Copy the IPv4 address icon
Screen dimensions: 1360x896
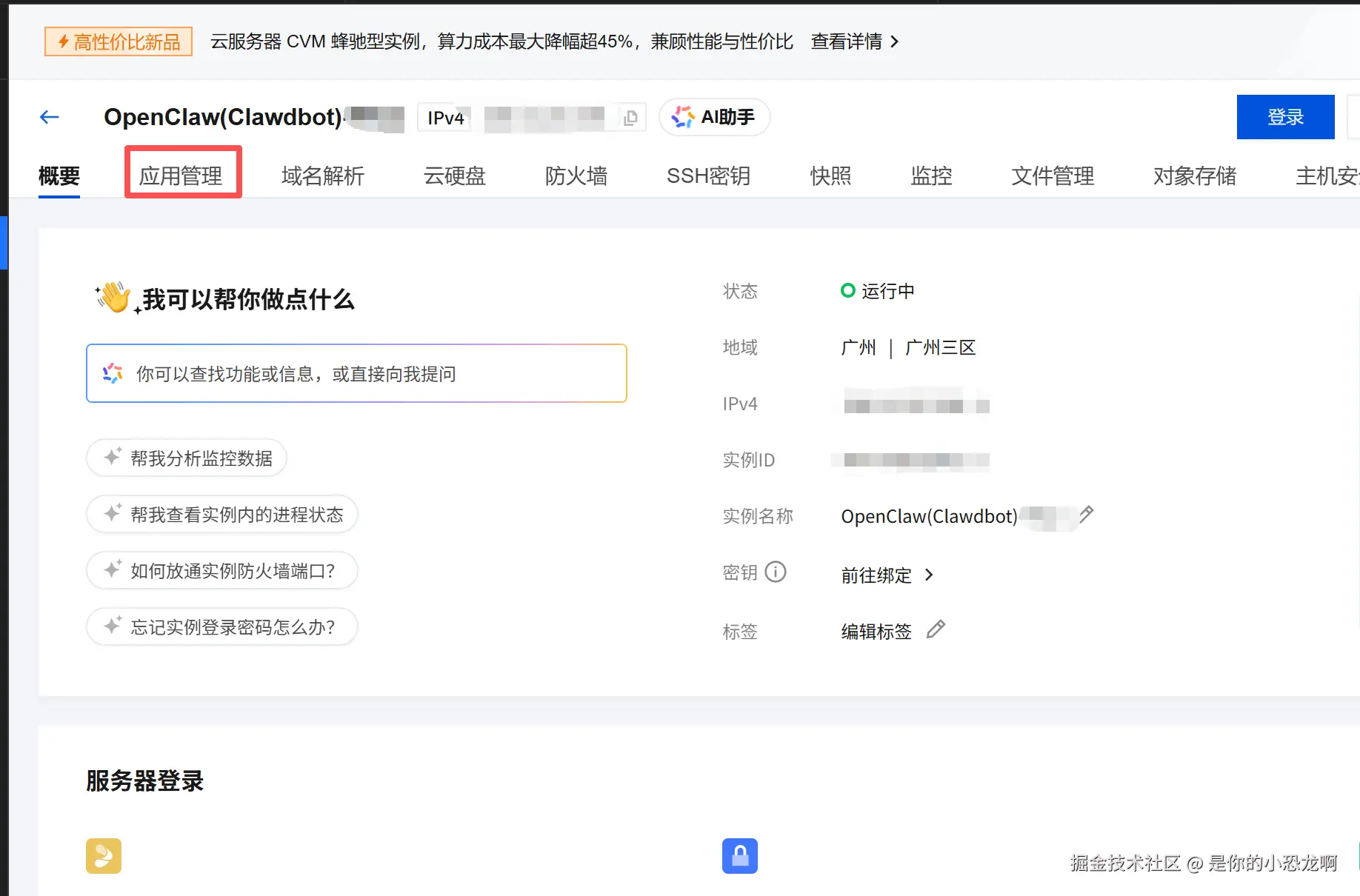point(630,118)
